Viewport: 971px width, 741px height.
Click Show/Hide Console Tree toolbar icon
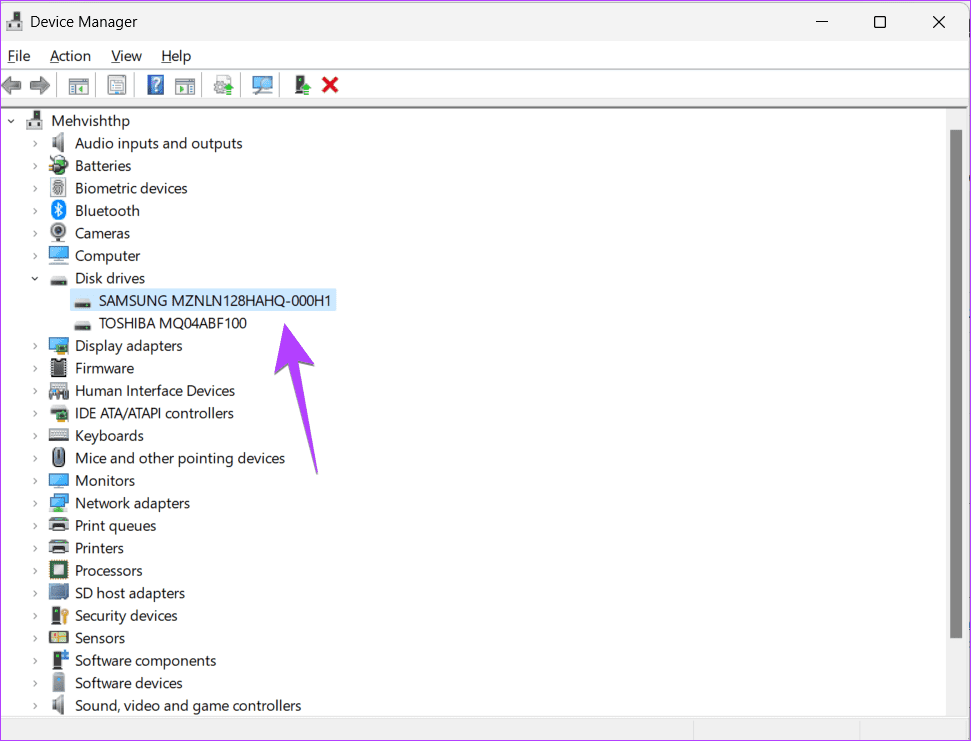point(78,85)
